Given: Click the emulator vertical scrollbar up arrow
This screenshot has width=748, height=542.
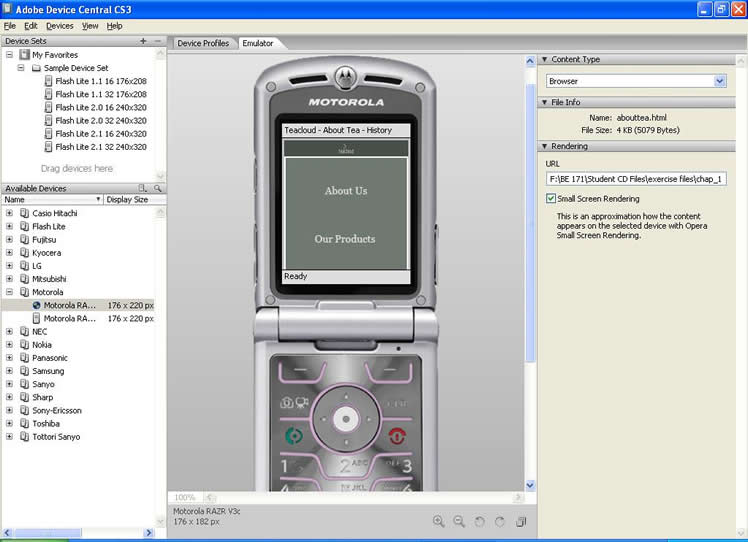Looking at the screenshot, I should click(530, 61).
